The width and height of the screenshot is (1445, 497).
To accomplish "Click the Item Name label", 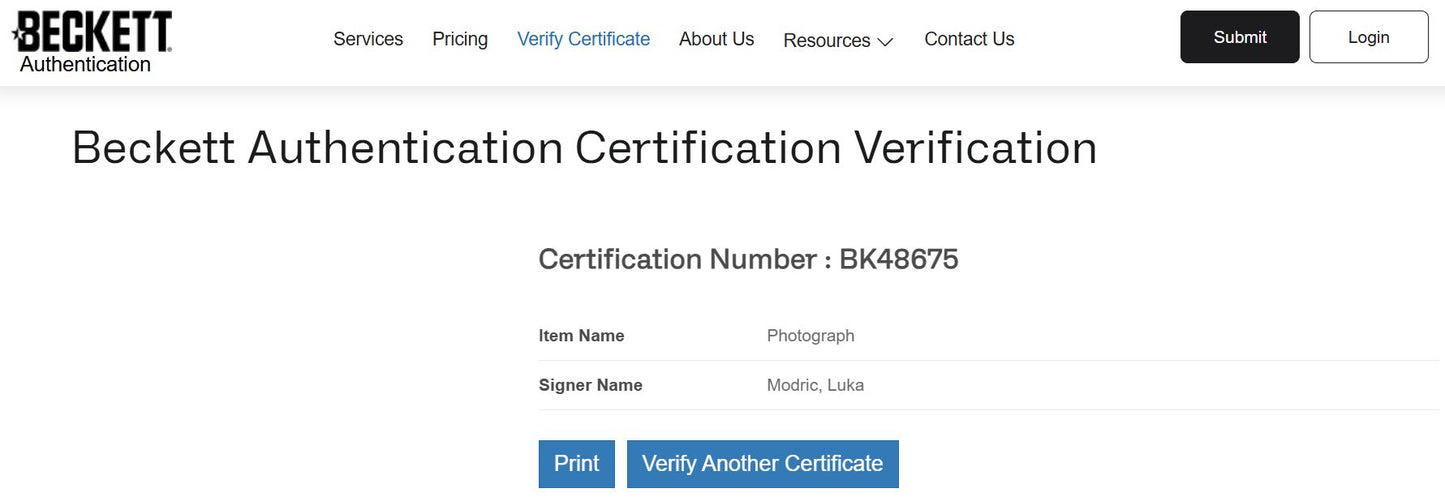I will pyautogui.click(x=581, y=336).
